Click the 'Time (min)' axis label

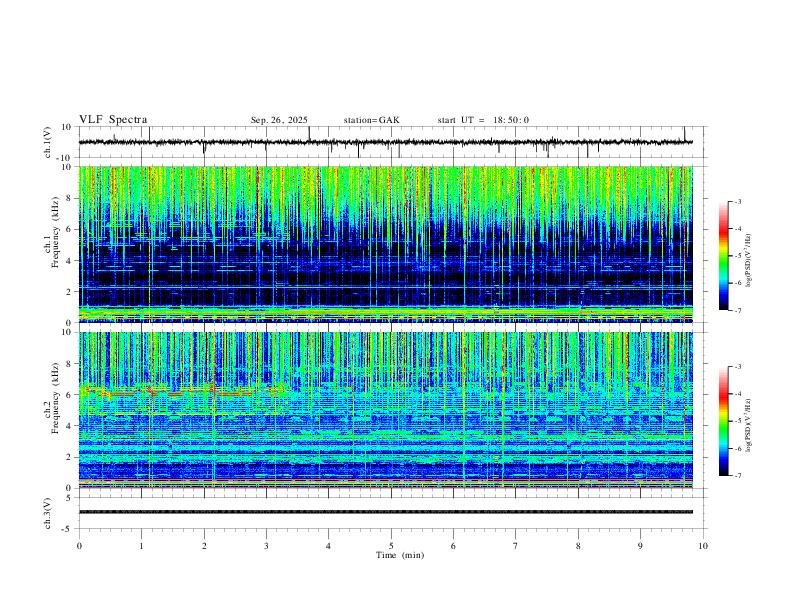coord(400,555)
